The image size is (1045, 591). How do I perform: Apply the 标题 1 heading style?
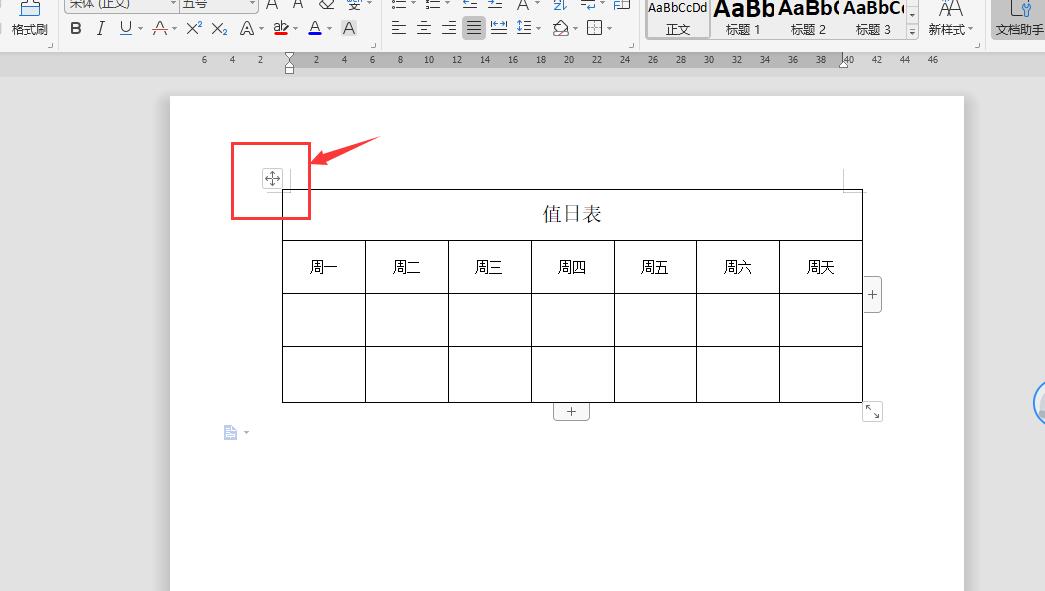pyautogui.click(x=741, y=20)
